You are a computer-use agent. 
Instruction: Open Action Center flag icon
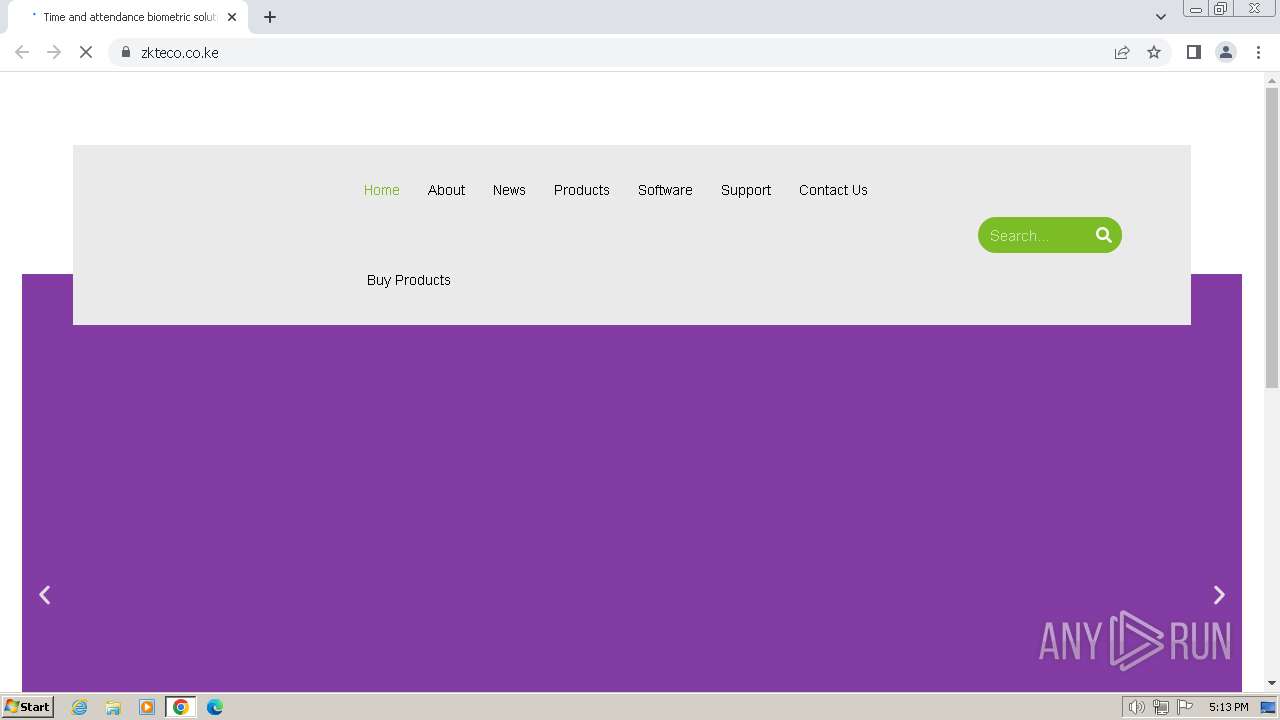[1185, 707]
